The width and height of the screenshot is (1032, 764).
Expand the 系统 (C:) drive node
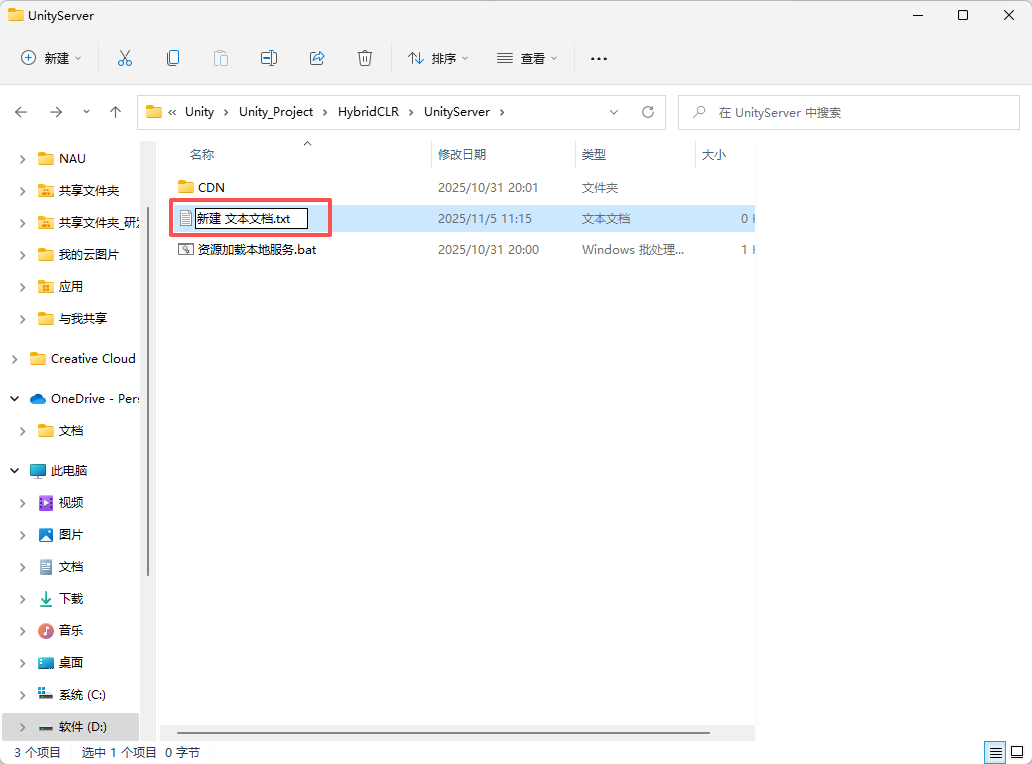22,695
